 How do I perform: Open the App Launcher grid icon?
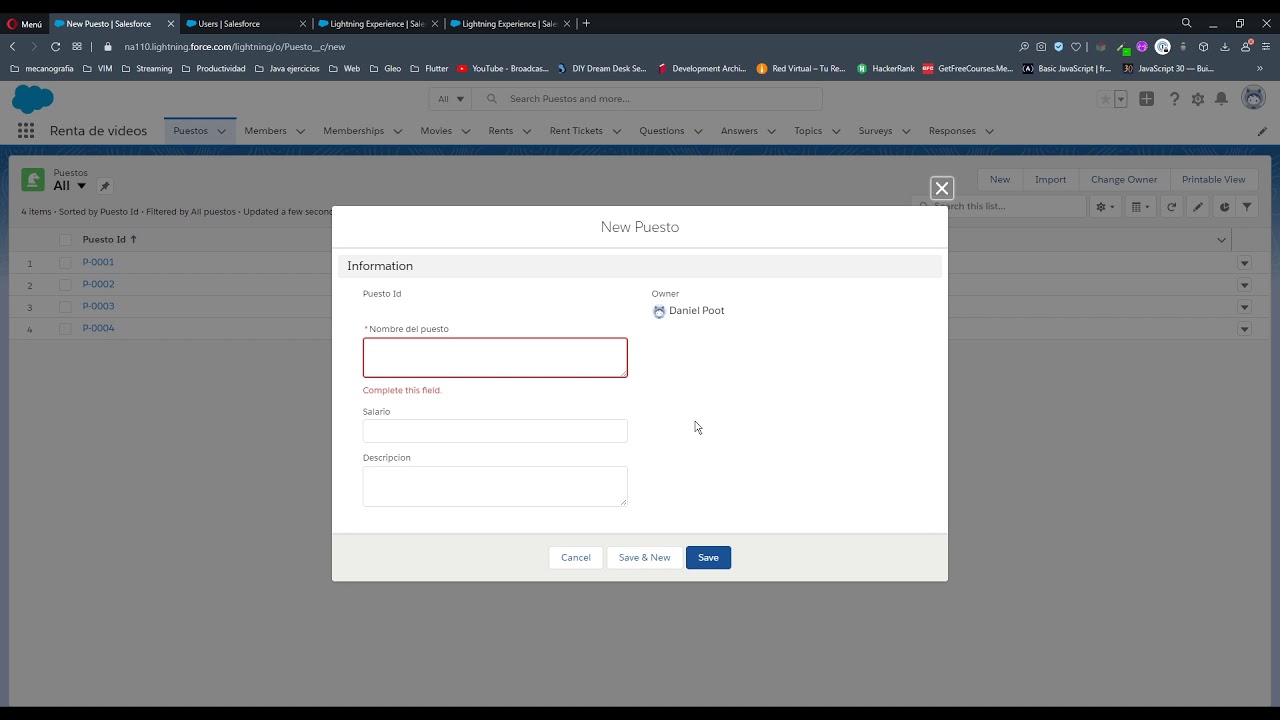pos(26,131)
